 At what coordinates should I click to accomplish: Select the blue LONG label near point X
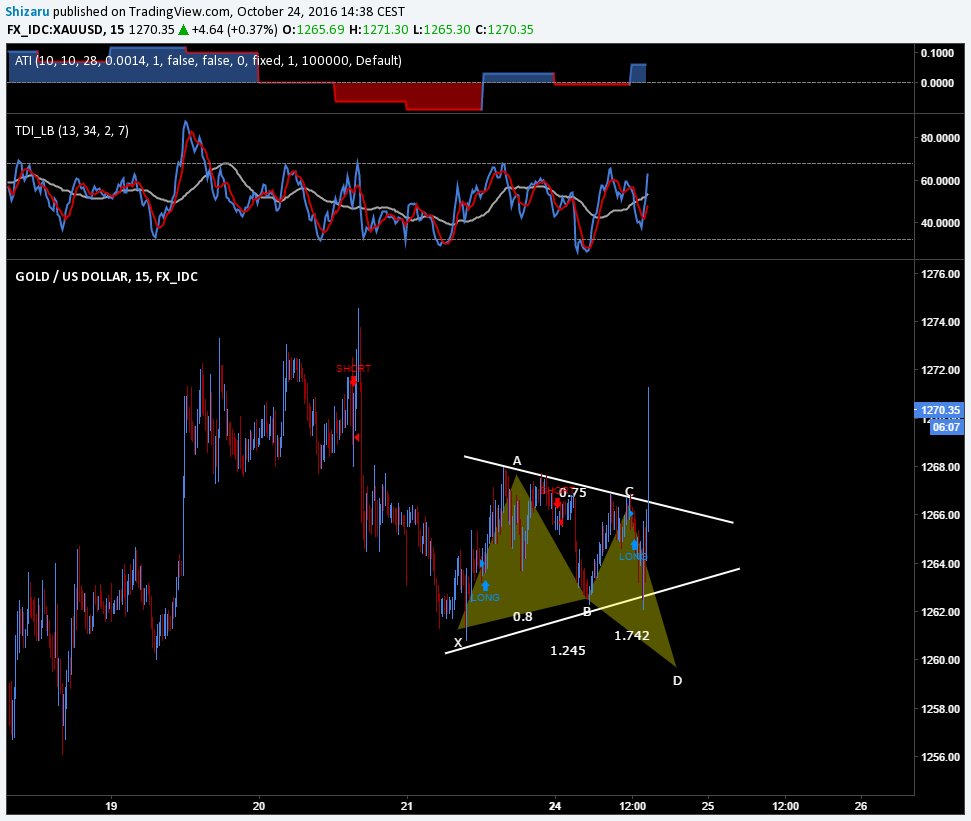[x=485, y=597]
